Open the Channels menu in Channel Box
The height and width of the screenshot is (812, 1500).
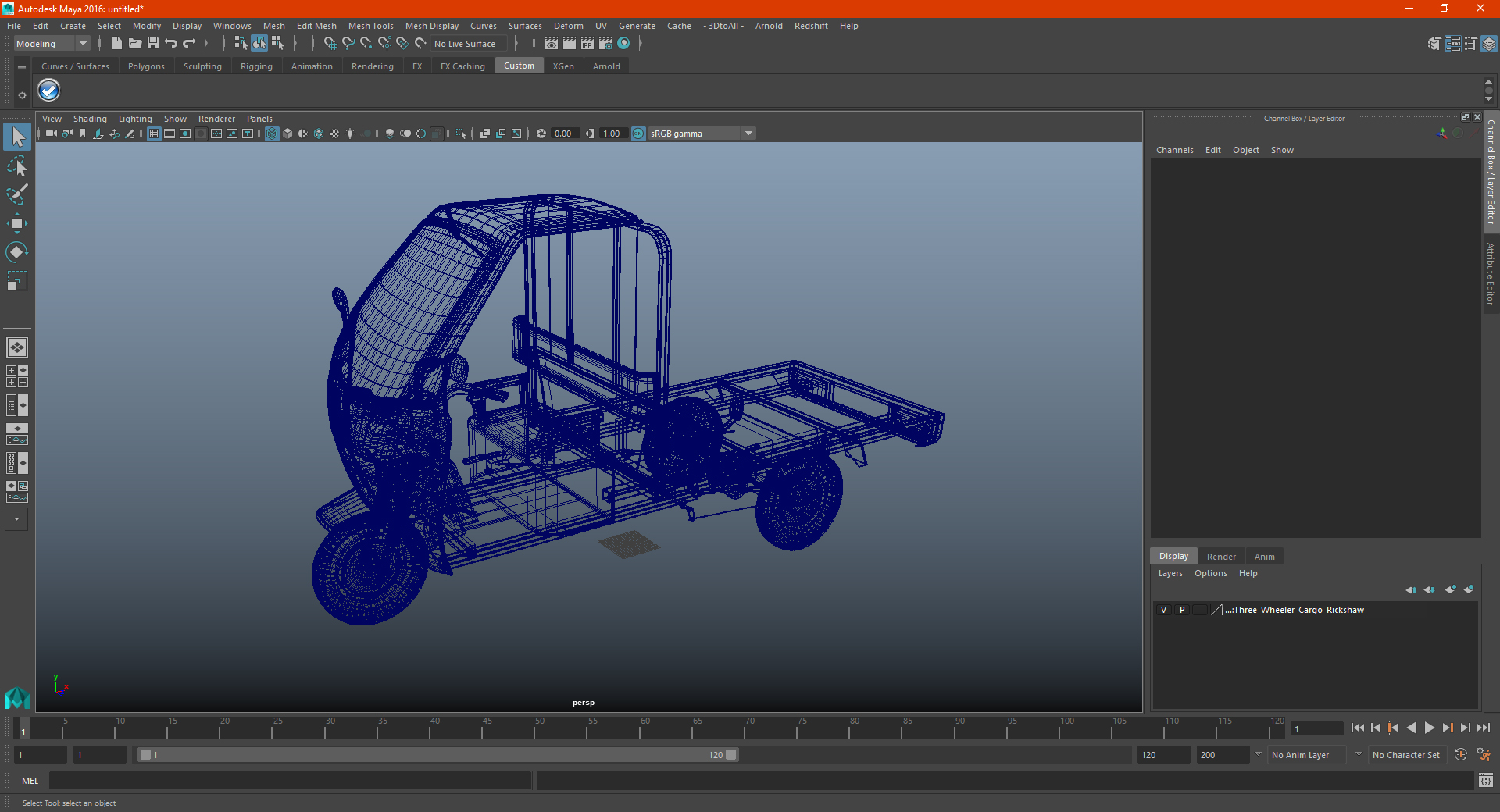click(1174, 150)
